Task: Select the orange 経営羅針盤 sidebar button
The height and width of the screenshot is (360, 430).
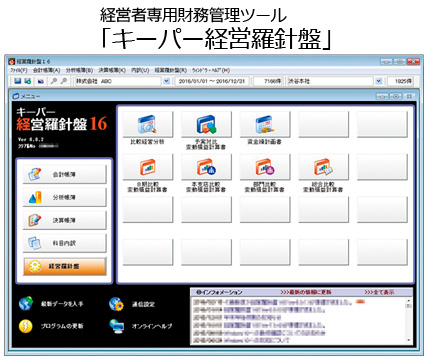Action: tap(65, 266)
